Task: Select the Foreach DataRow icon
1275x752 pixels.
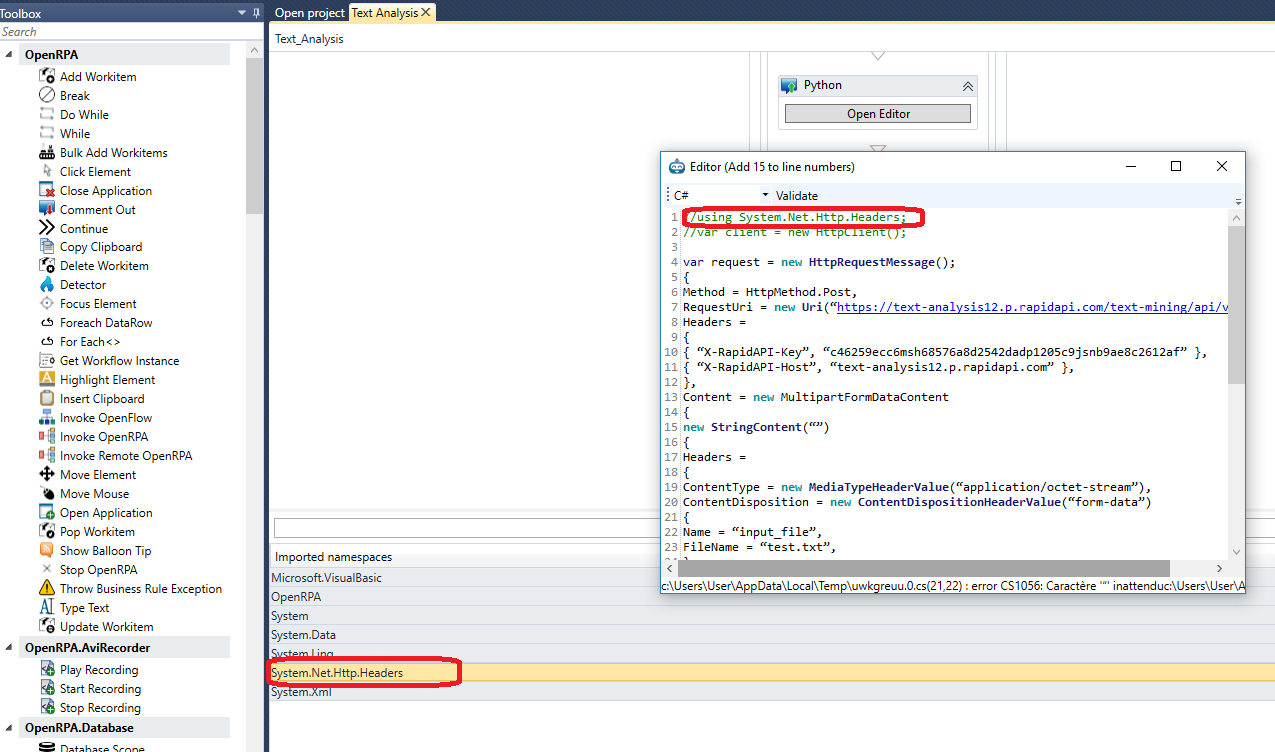Action: point(46,322)
